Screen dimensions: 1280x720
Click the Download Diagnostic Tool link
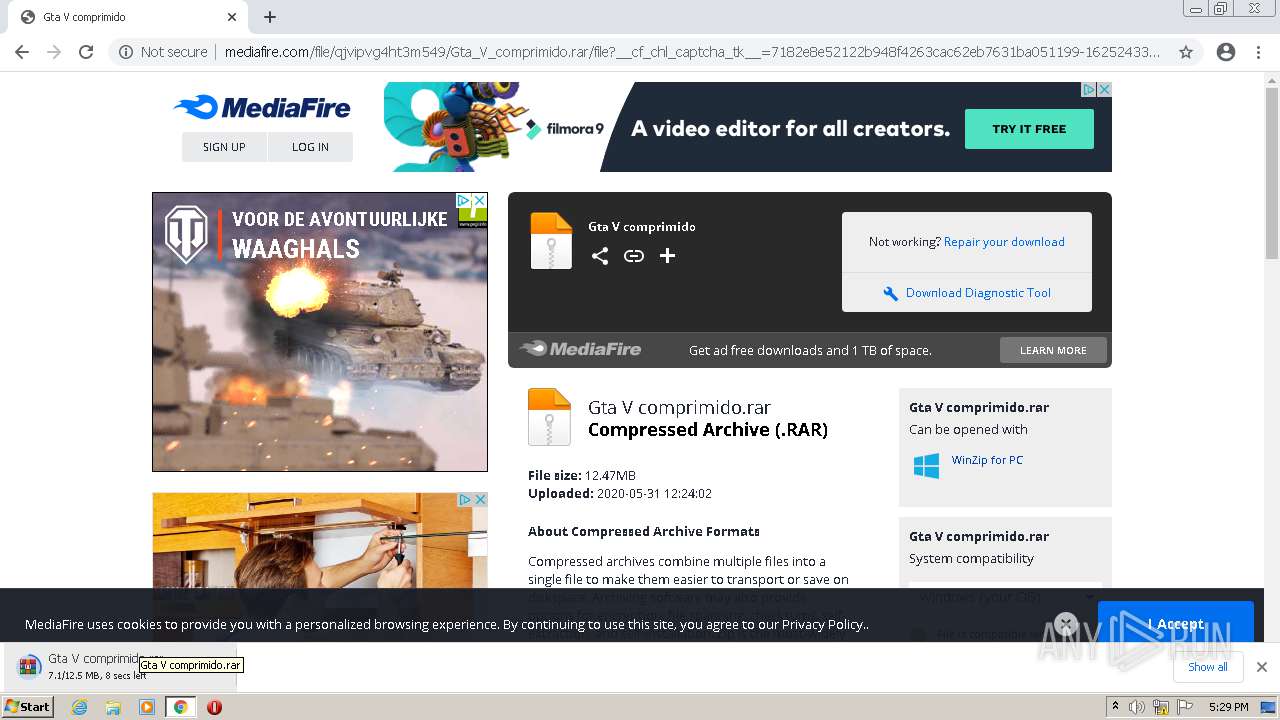(978, 293)
